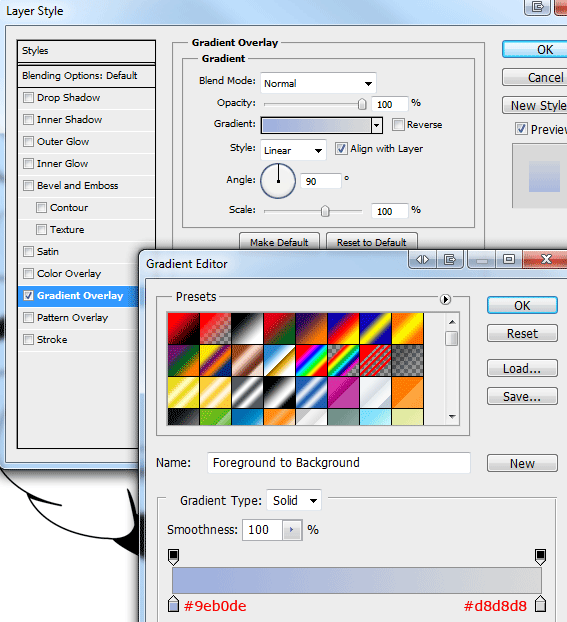Select right color stop #d8d8d8
Screen dimensions: 567x622
pos(540,604)
